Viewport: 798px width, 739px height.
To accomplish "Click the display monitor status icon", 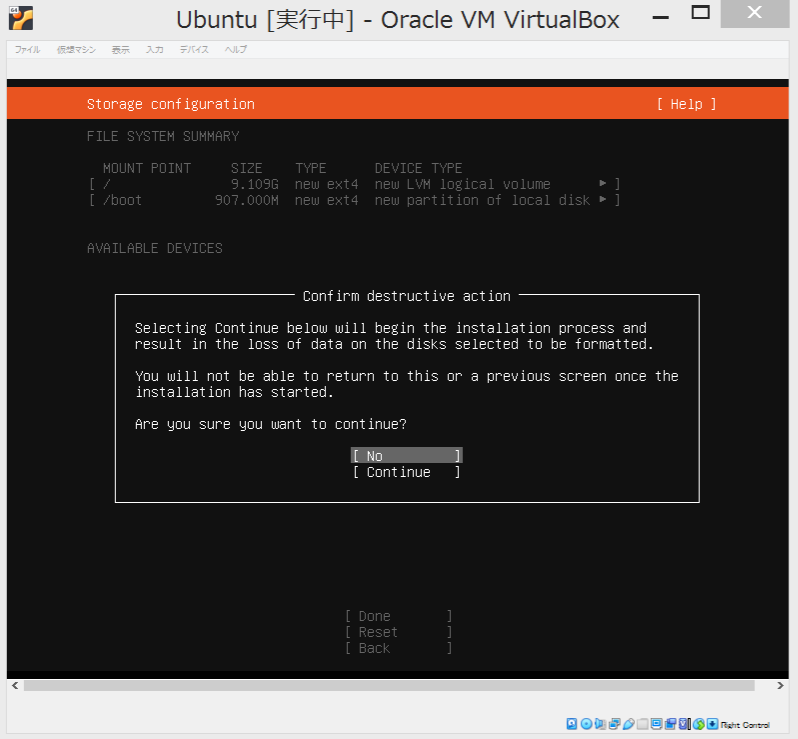I will point(657,724).
